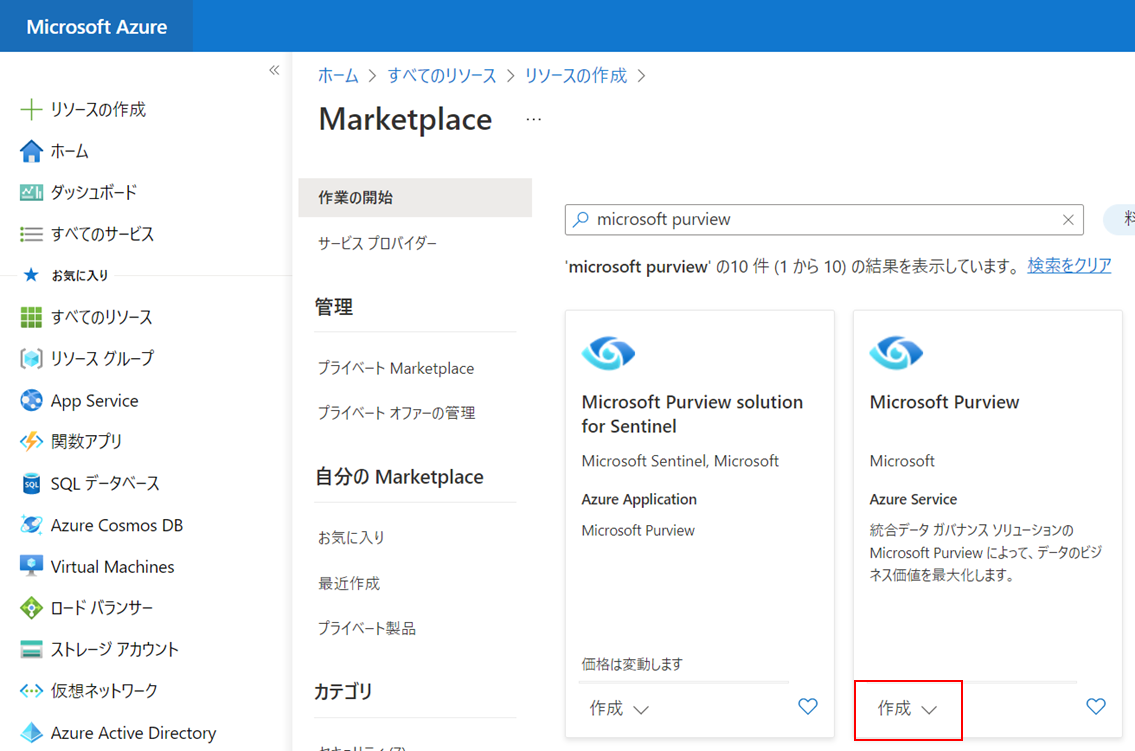The width and height of the screenshot is (1135, 751).
Task: Collapse the sidebar with double chevron
Action: (x=274, y=70)
